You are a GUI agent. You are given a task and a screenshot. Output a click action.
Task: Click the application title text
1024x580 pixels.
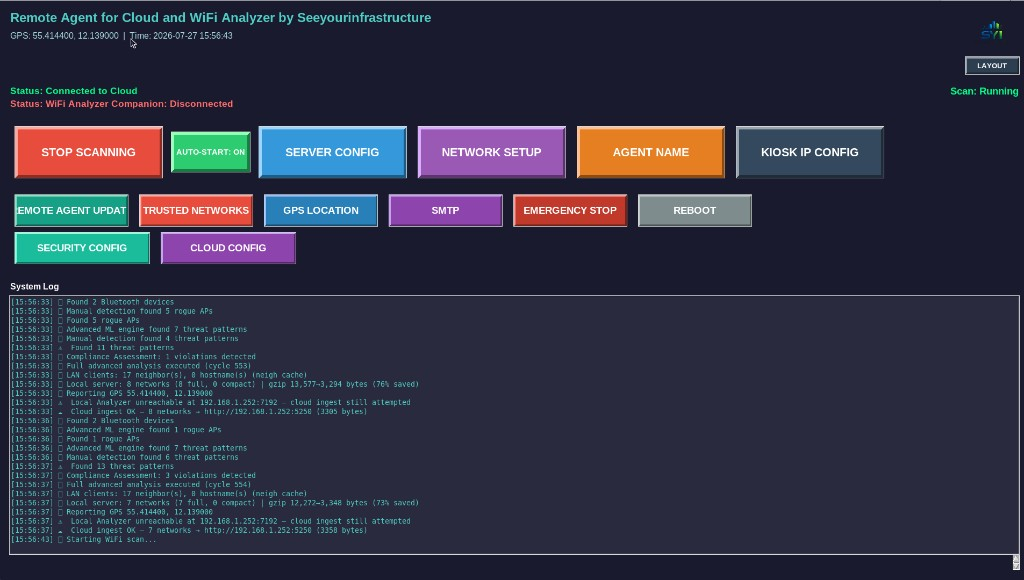(221, 18)
